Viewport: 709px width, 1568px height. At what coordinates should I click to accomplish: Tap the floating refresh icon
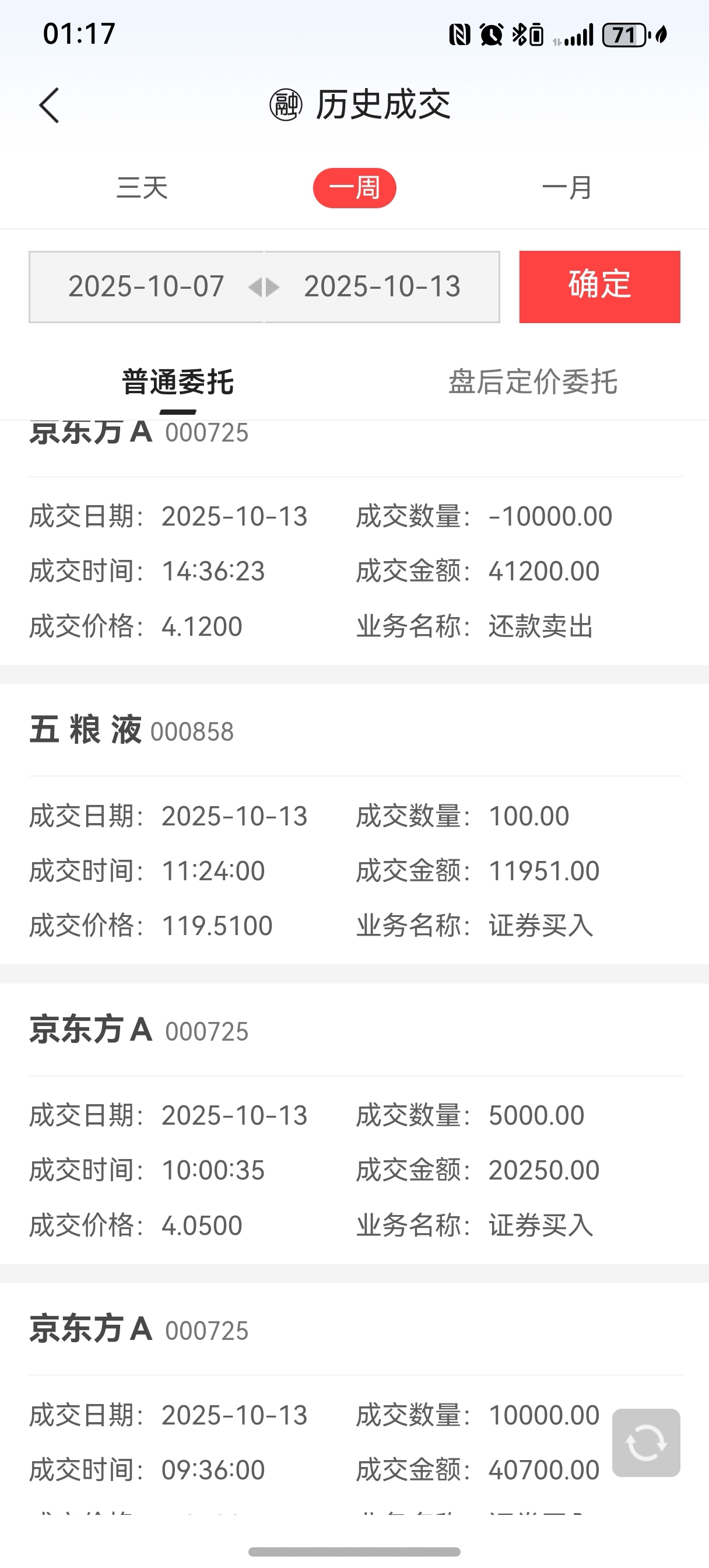tap(645, 1442)
